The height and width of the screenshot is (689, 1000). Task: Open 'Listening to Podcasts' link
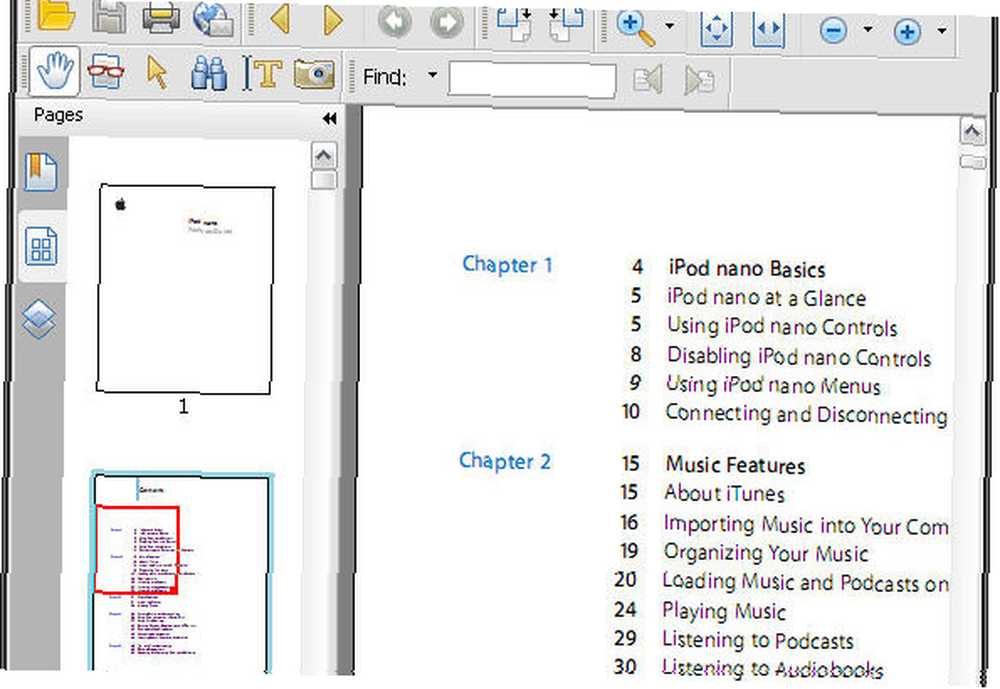coord(758,640)
